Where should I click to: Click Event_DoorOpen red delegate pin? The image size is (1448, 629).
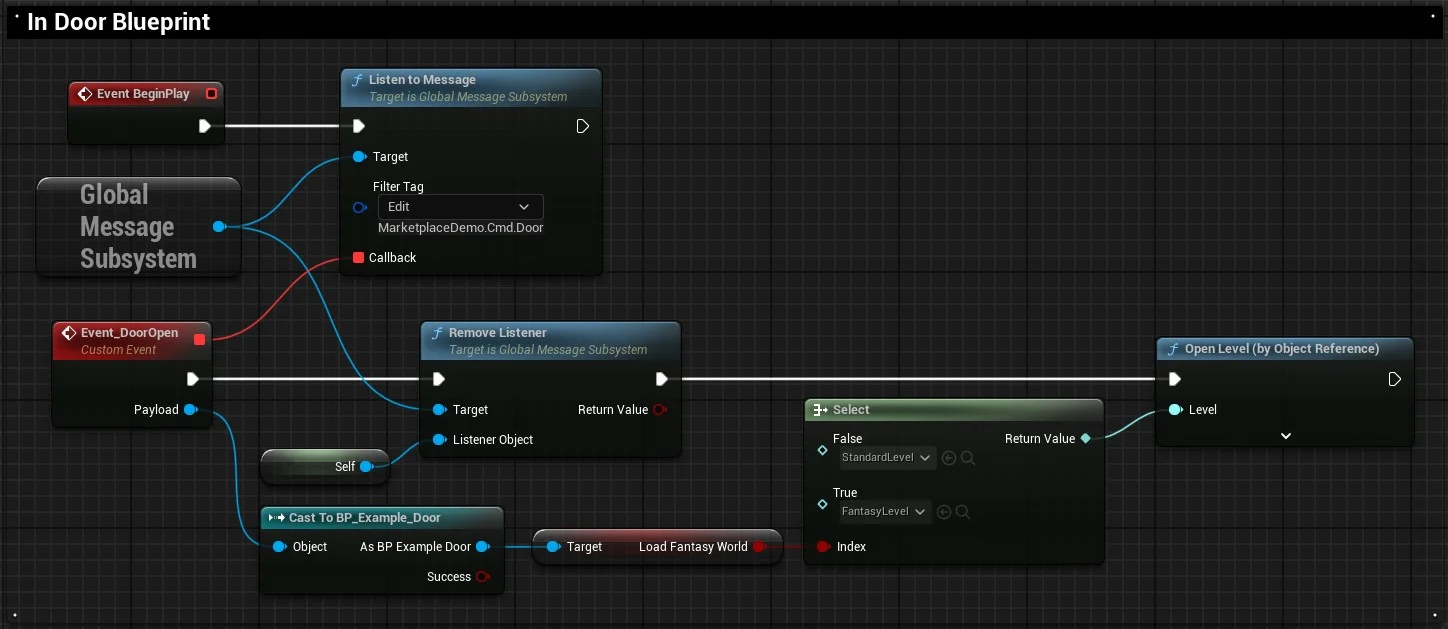pos(199,340)
